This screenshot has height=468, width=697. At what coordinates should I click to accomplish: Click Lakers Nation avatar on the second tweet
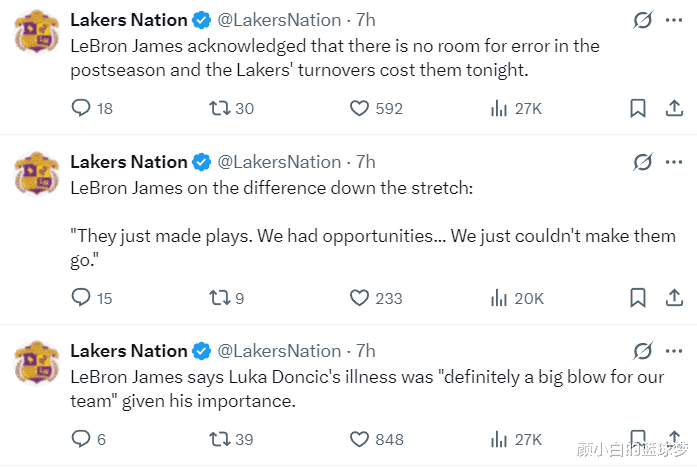pos(36,174)
